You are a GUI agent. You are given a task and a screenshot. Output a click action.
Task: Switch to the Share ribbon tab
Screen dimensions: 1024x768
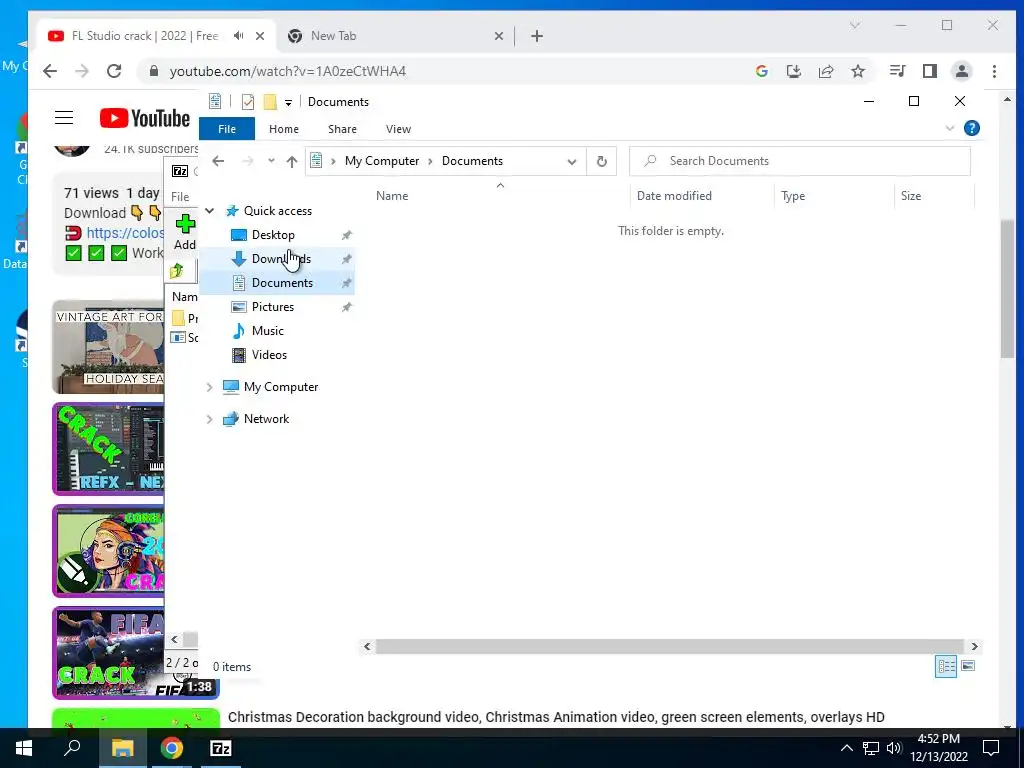342,129
